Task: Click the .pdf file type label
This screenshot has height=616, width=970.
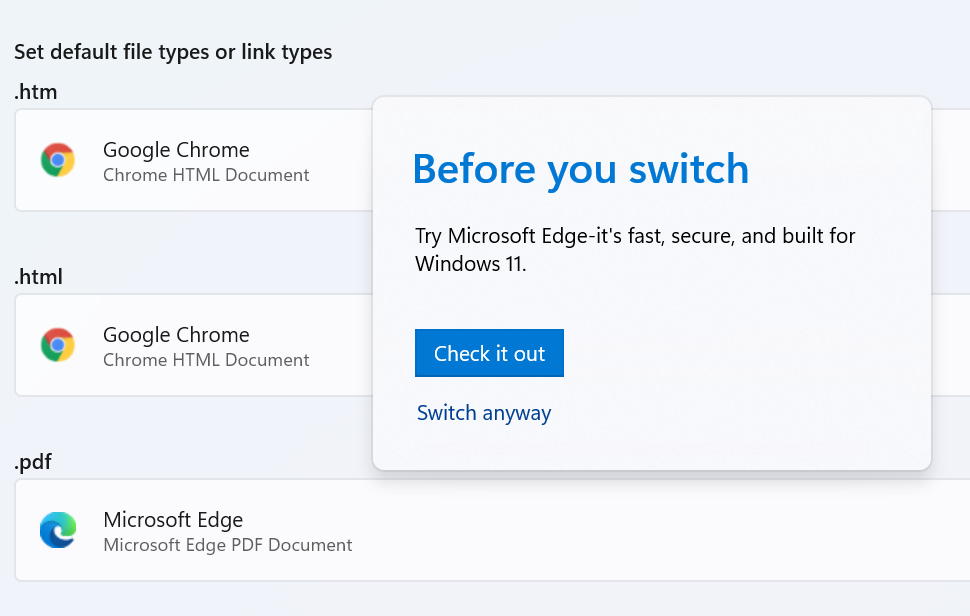Action: pos(33,462)
